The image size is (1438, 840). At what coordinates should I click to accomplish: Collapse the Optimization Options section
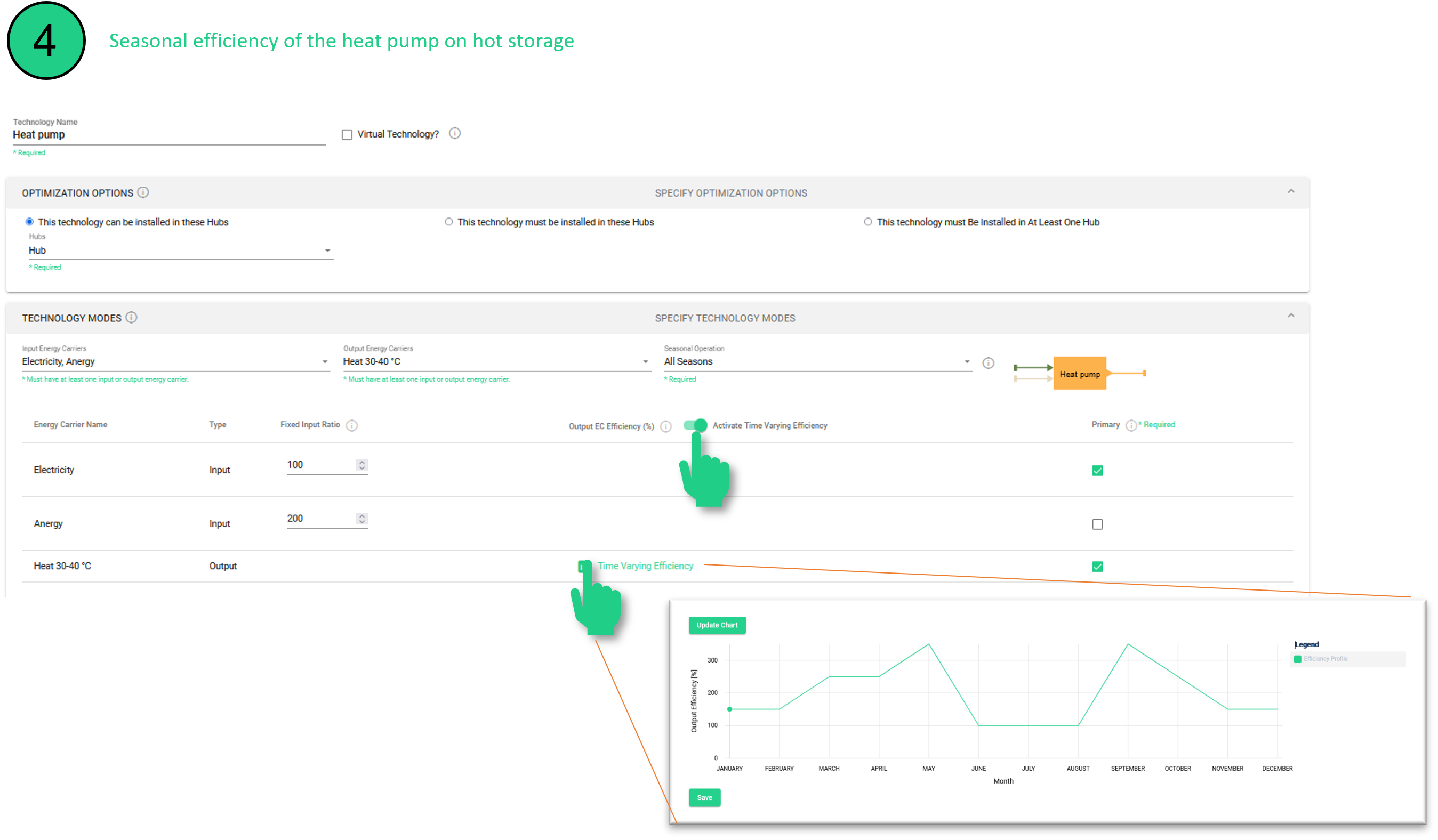tap(1290, 191)
